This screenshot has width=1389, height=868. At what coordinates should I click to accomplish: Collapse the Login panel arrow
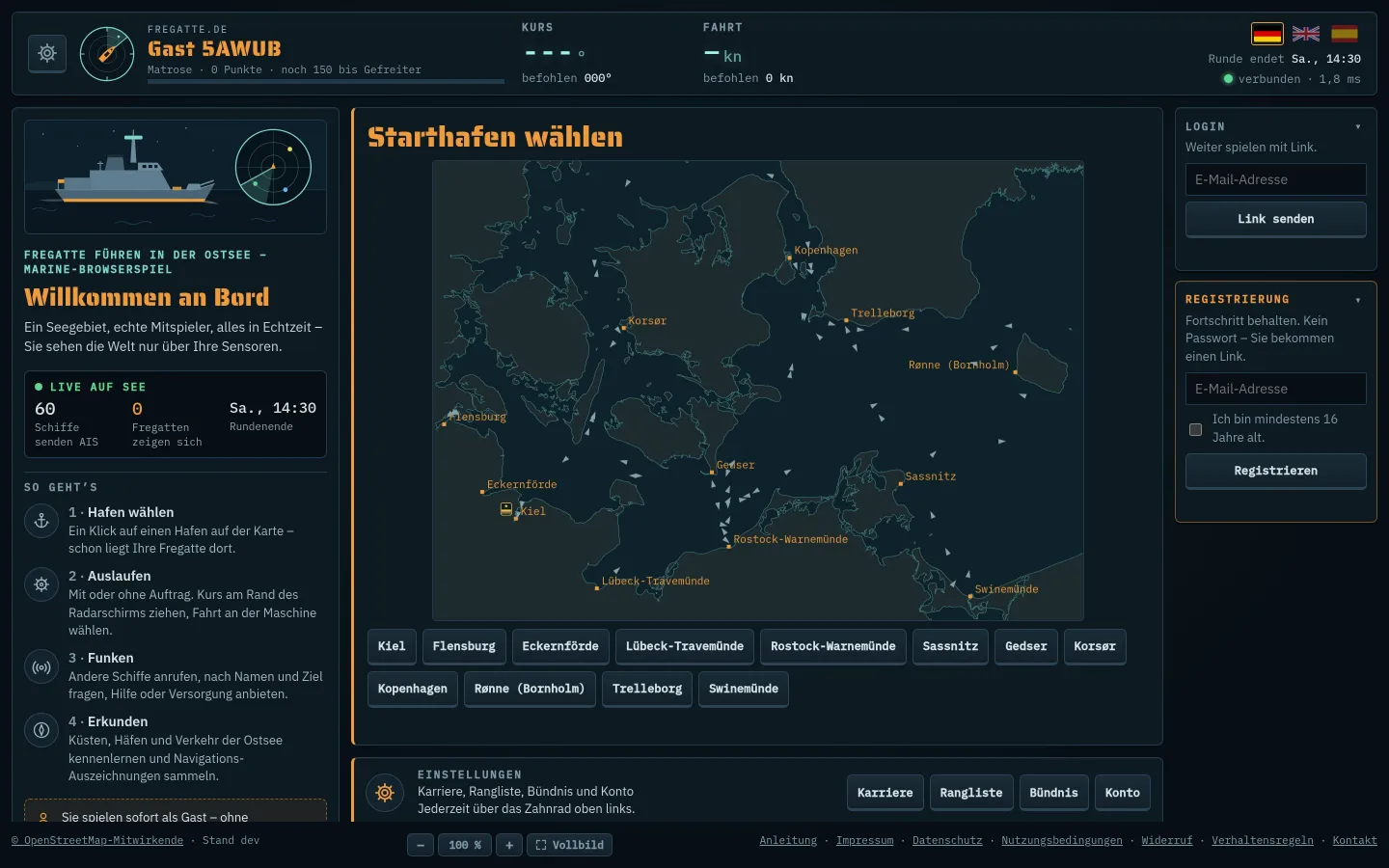point(1358,127)
